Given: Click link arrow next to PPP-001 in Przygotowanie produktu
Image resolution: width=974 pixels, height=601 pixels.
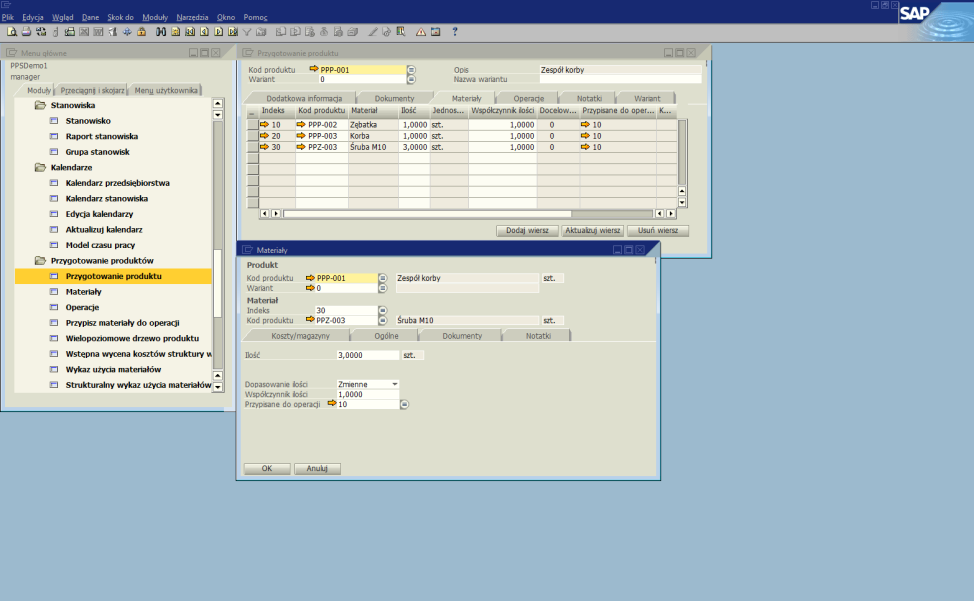Looking at the screenshot, I should 314,70.
